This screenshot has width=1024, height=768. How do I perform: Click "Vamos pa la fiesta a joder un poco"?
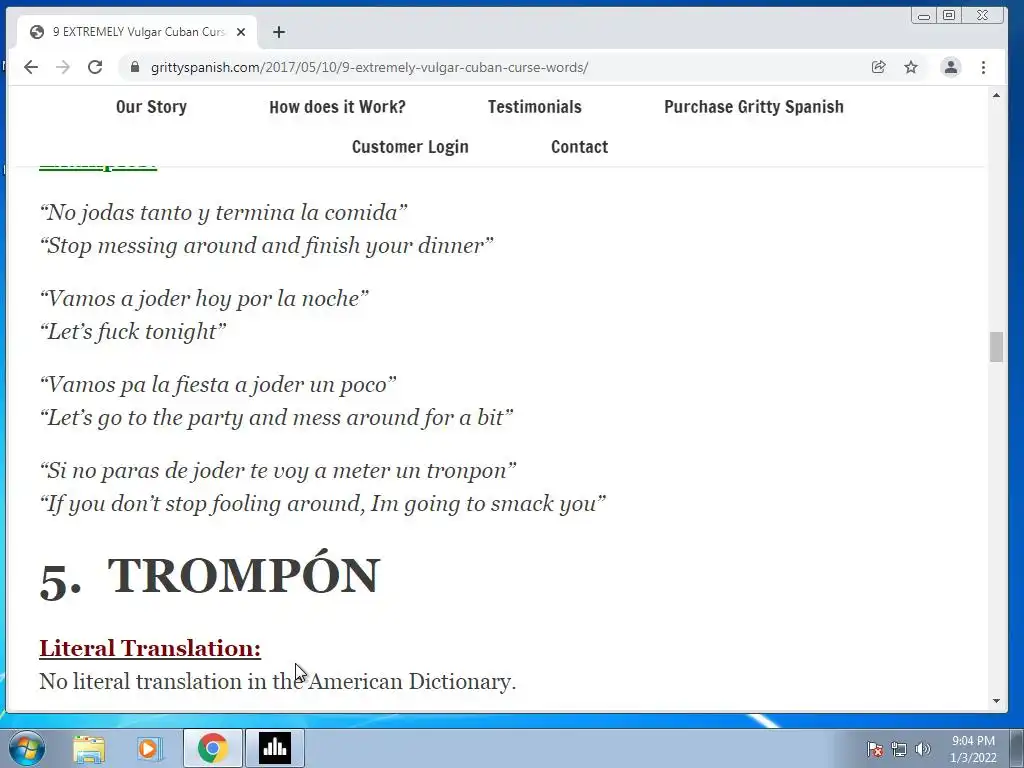[x=218, y=385]
